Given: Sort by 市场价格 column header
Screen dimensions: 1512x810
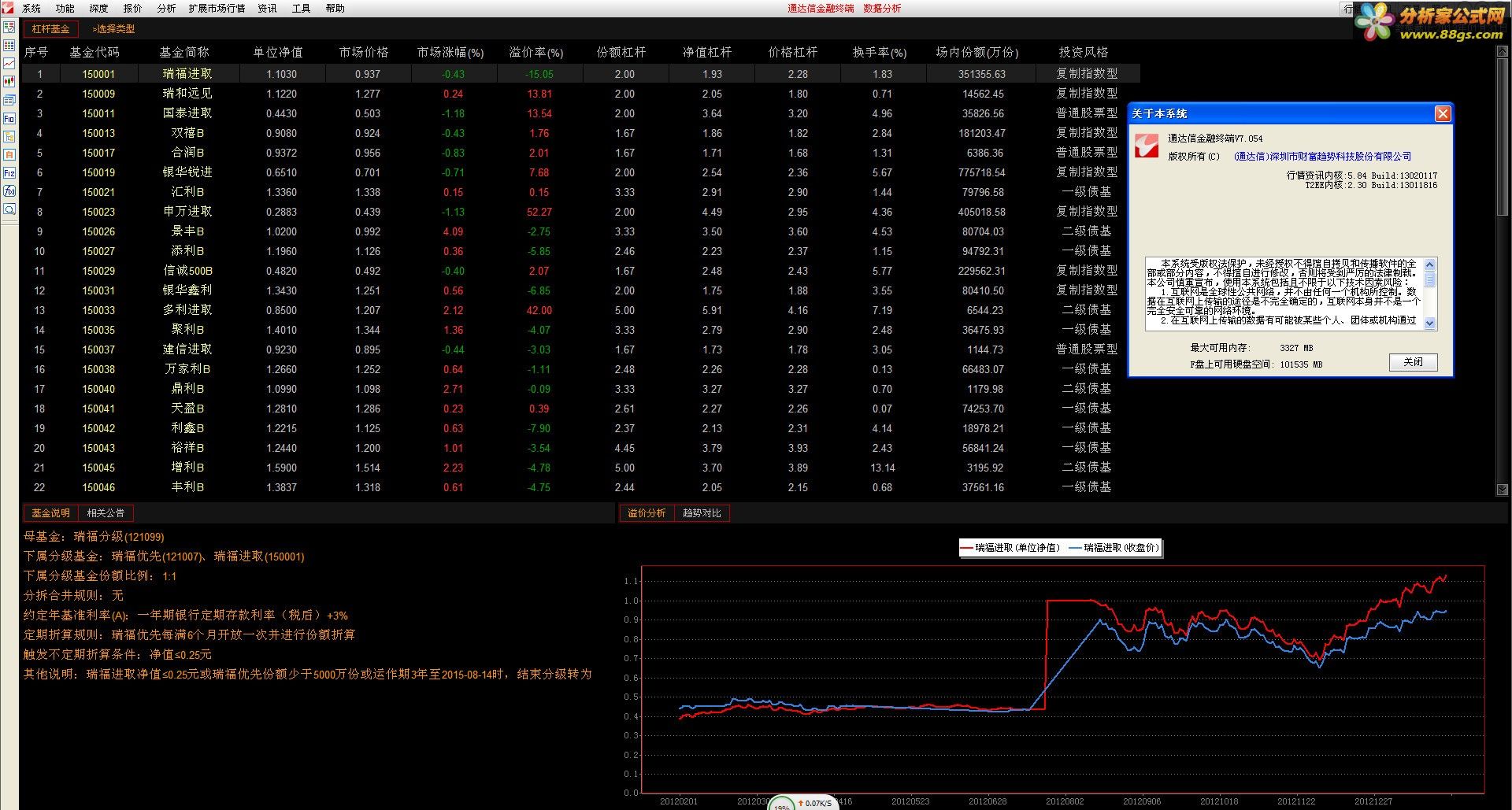Looking at the screenshot, I should 364,53.
